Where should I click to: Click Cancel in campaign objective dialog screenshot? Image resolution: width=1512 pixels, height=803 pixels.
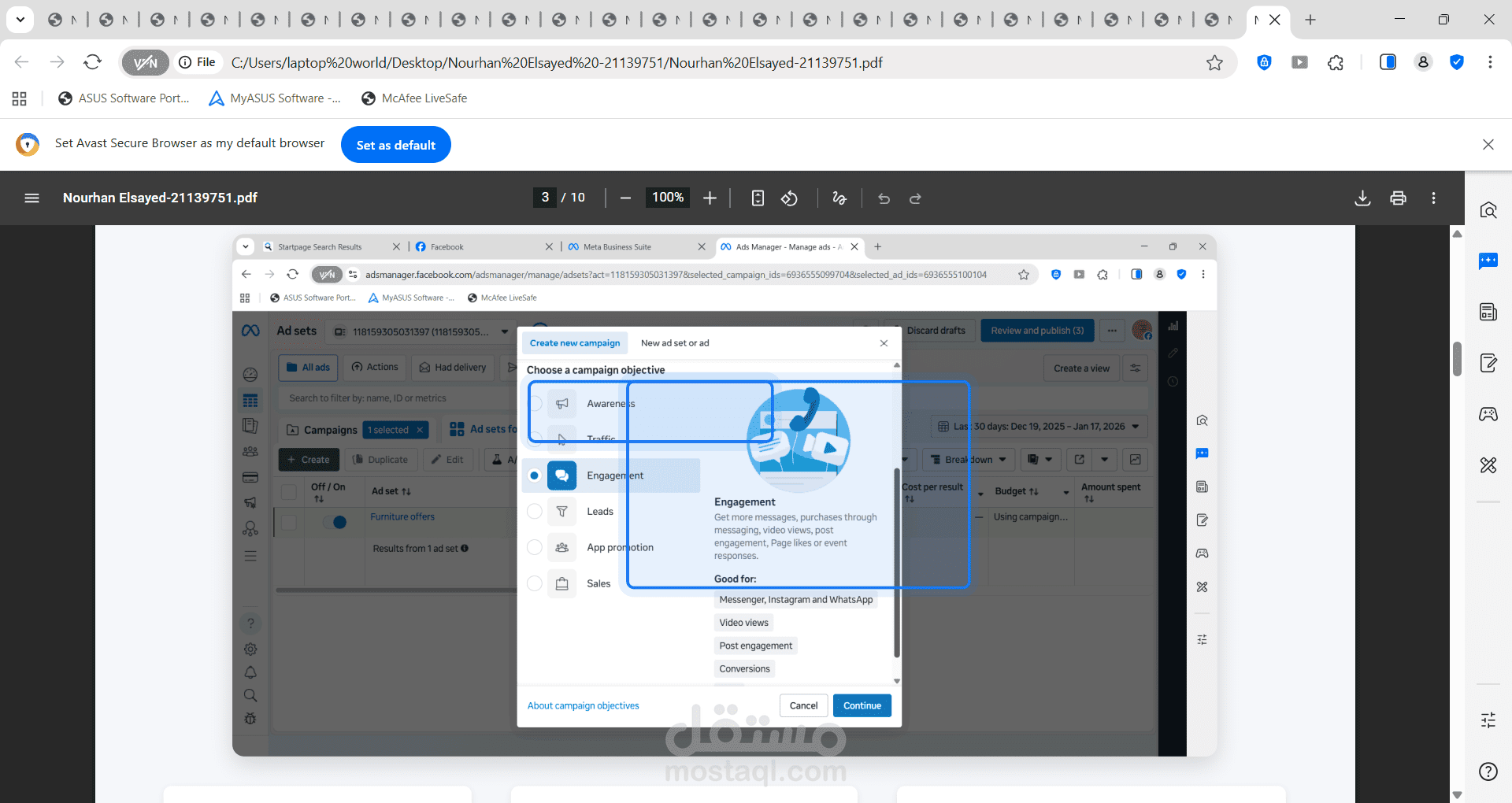click(804, 706)
